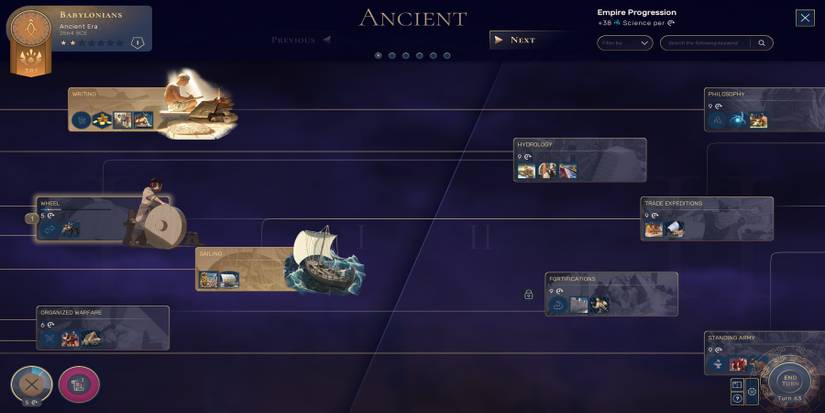Select the last era pagination dot
The image size is (825, 413).
coord(447,55)
